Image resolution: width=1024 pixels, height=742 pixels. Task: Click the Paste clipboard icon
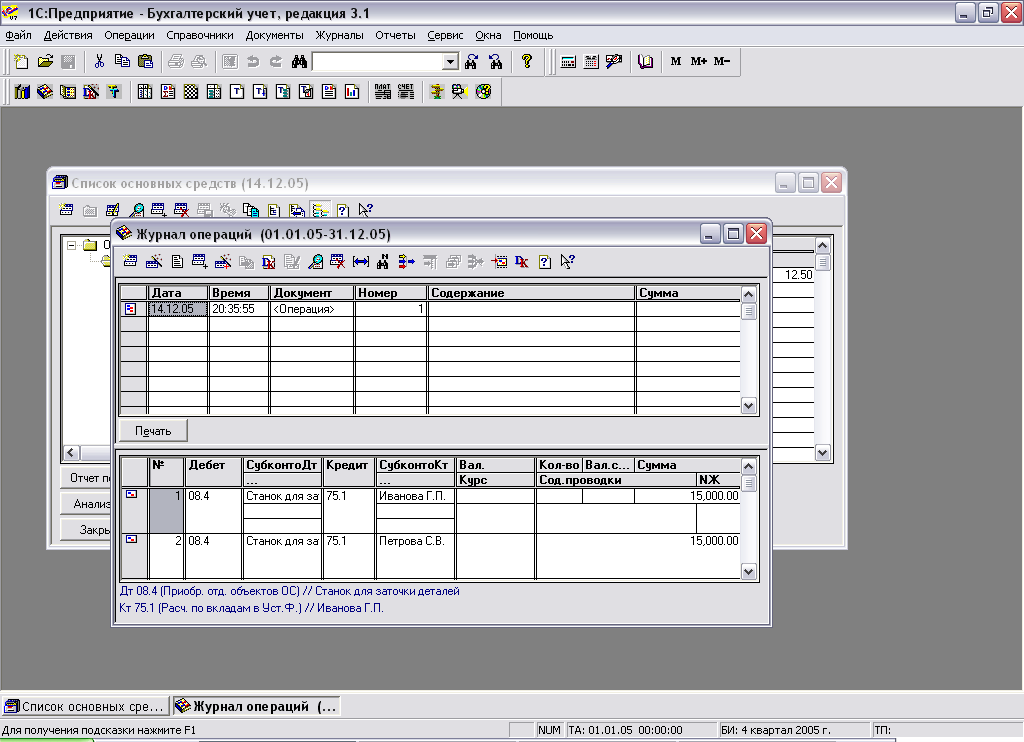146,61
